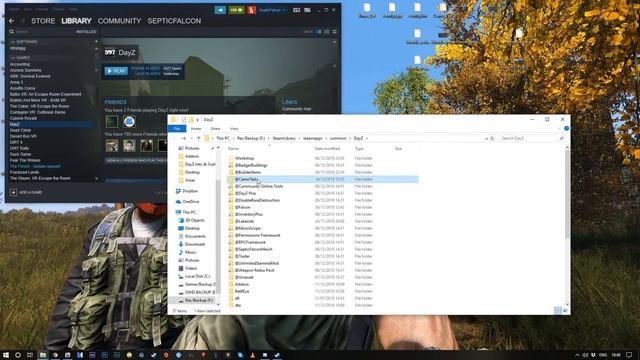Click View All Friends Who Play button
640x360 pixels.
tap(136, 161)
